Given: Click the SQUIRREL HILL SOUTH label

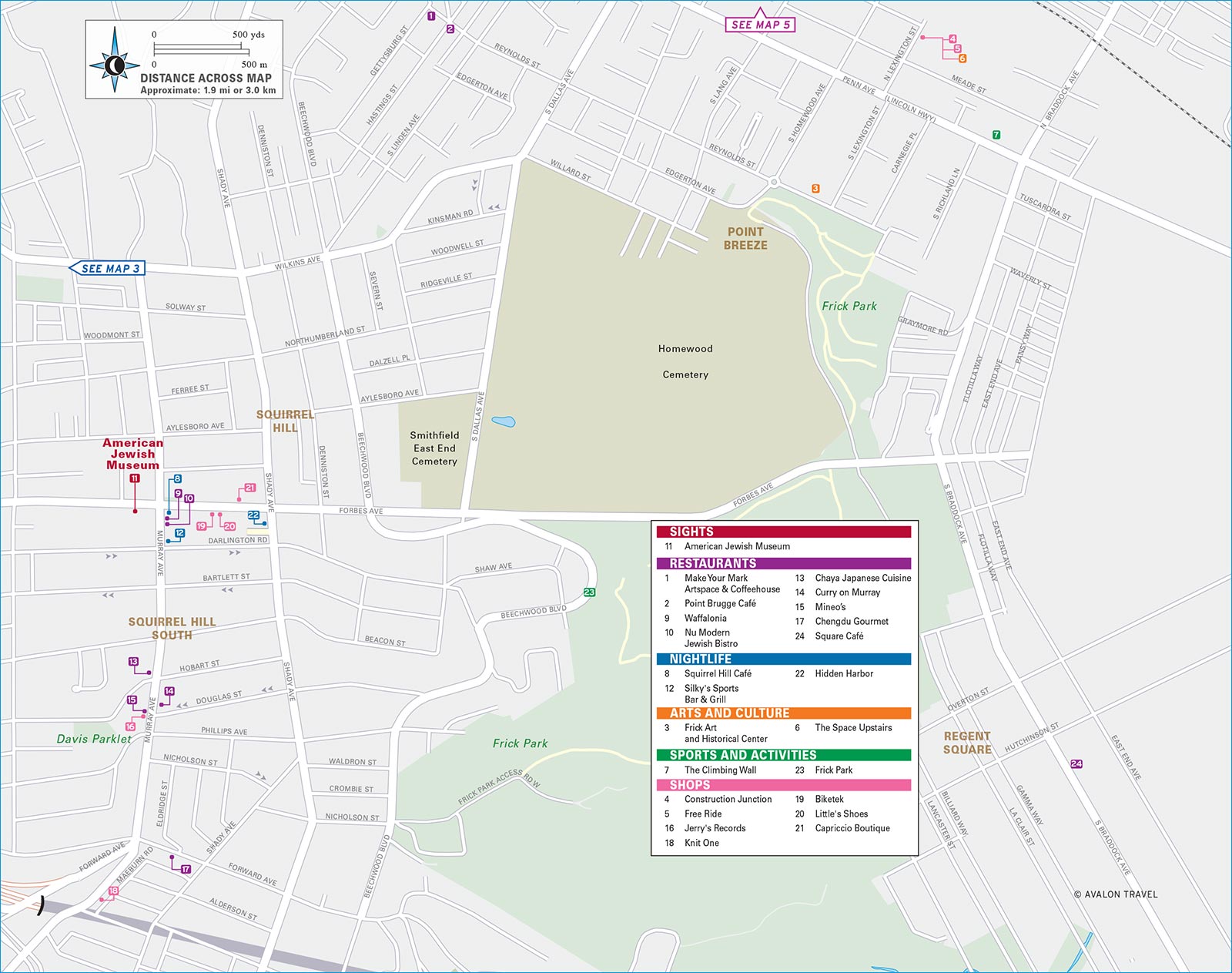Looking at the screenshot, I should (x=172, y=628).
